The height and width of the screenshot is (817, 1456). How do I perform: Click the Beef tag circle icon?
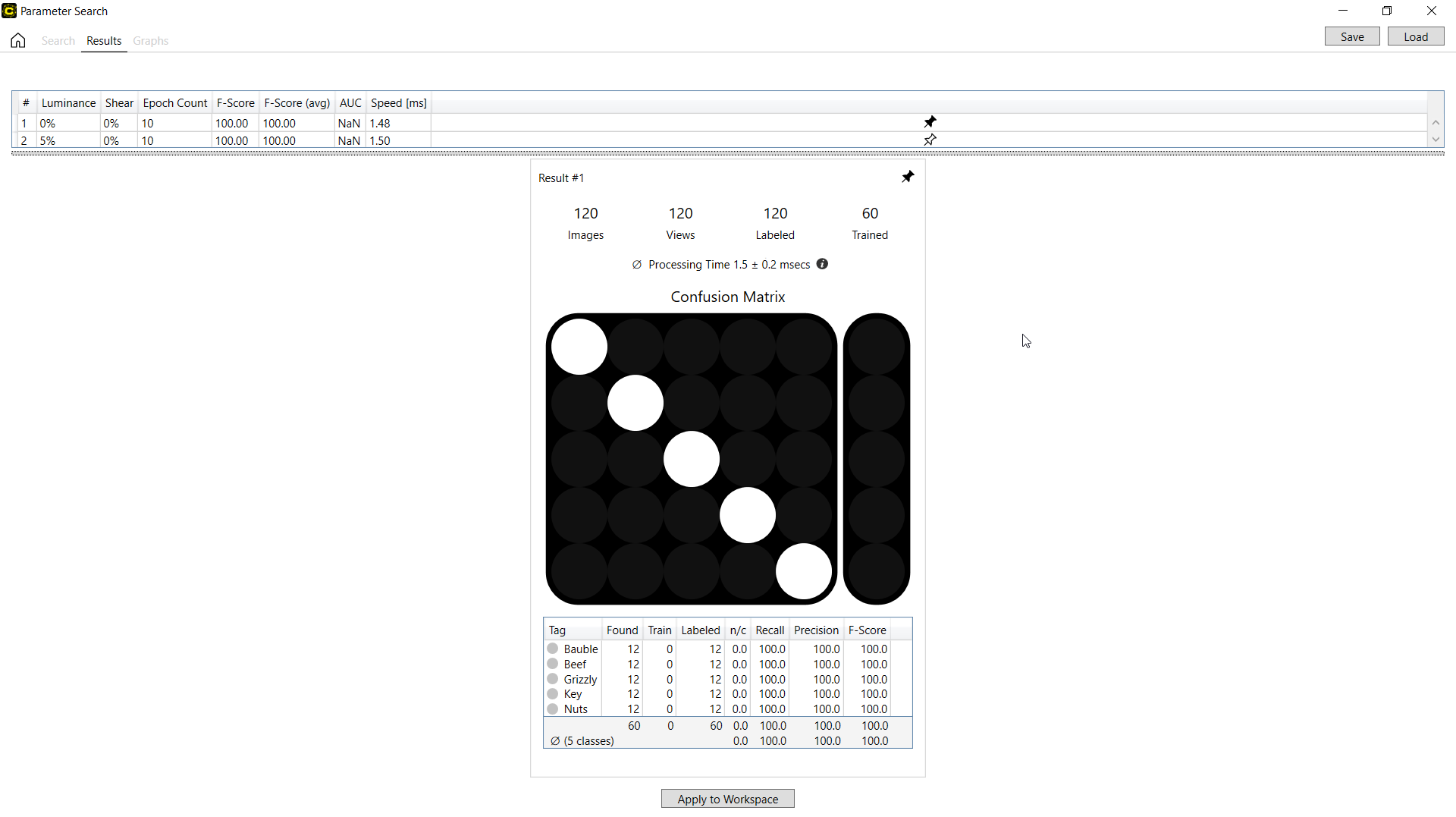coord(553,665)
